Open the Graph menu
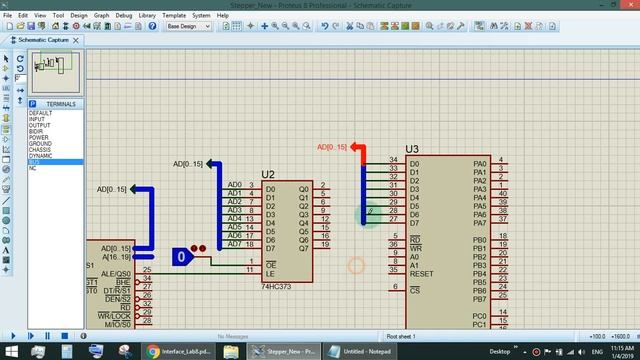 pyautogui.click(x=101, y=15)
